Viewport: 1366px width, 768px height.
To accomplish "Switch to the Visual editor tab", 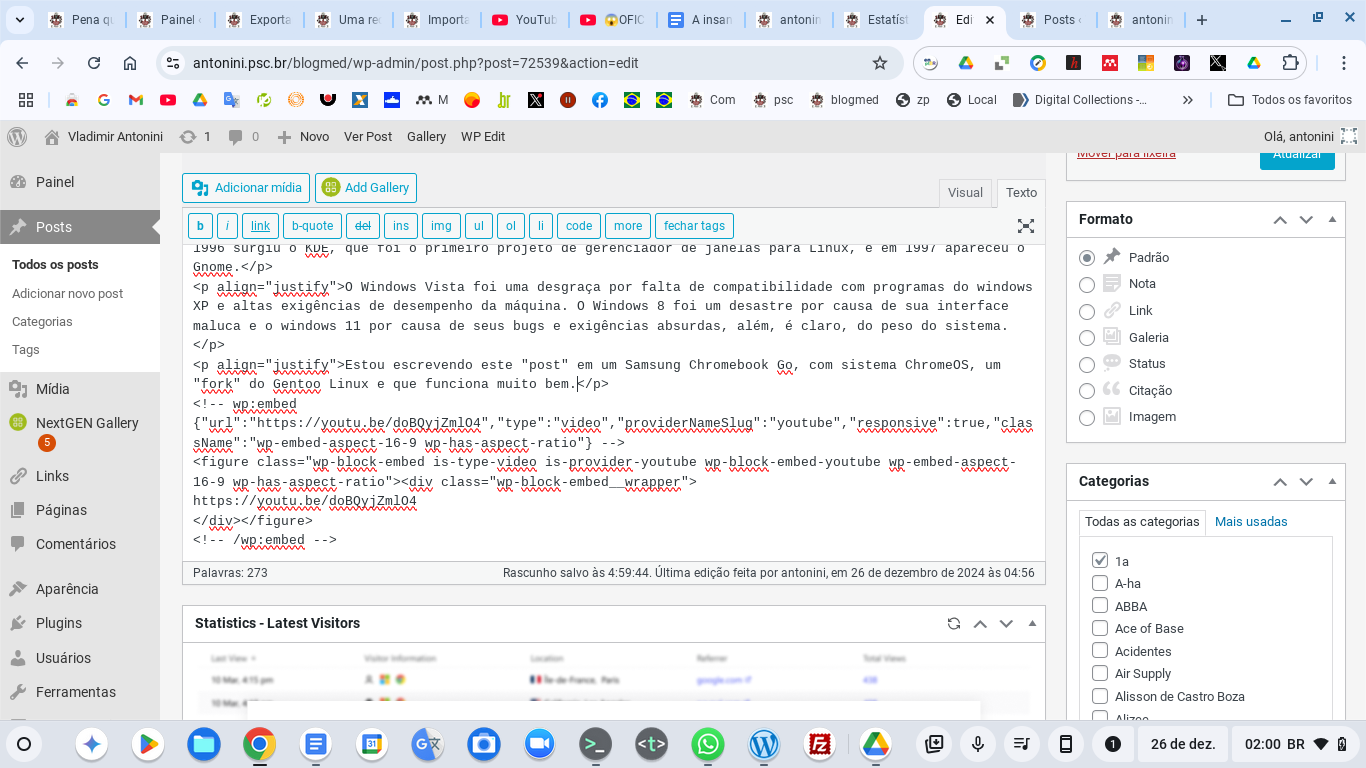I will click(964, 192).
